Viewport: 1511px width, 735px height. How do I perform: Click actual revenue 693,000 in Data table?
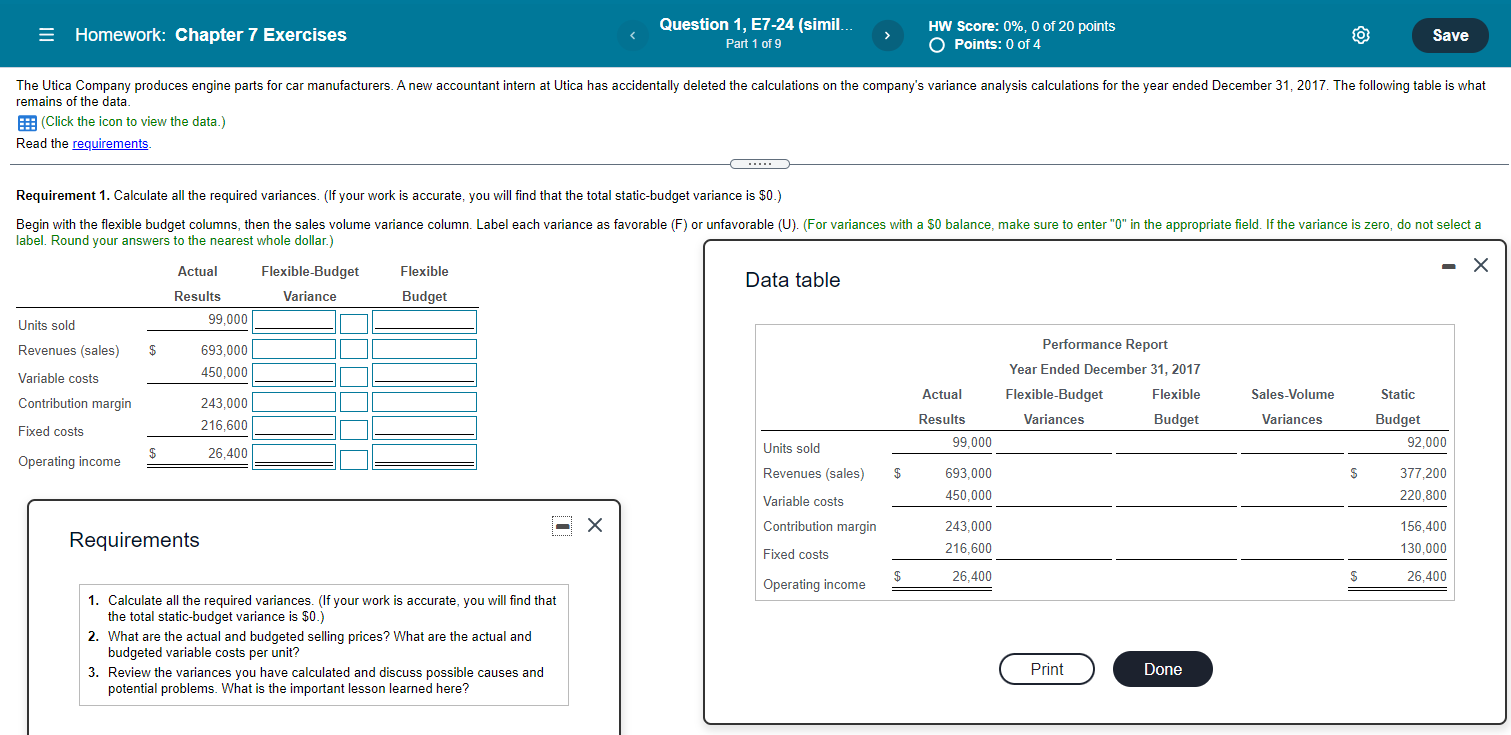click(968, 473)
